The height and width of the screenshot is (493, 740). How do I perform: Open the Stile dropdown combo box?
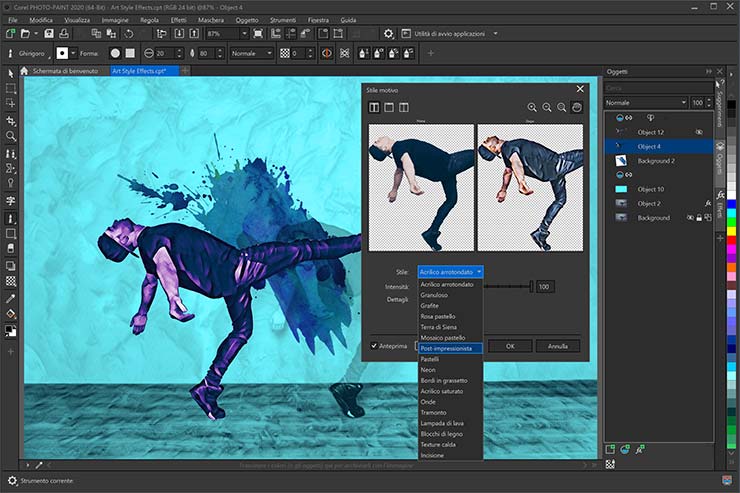(451, 271)
